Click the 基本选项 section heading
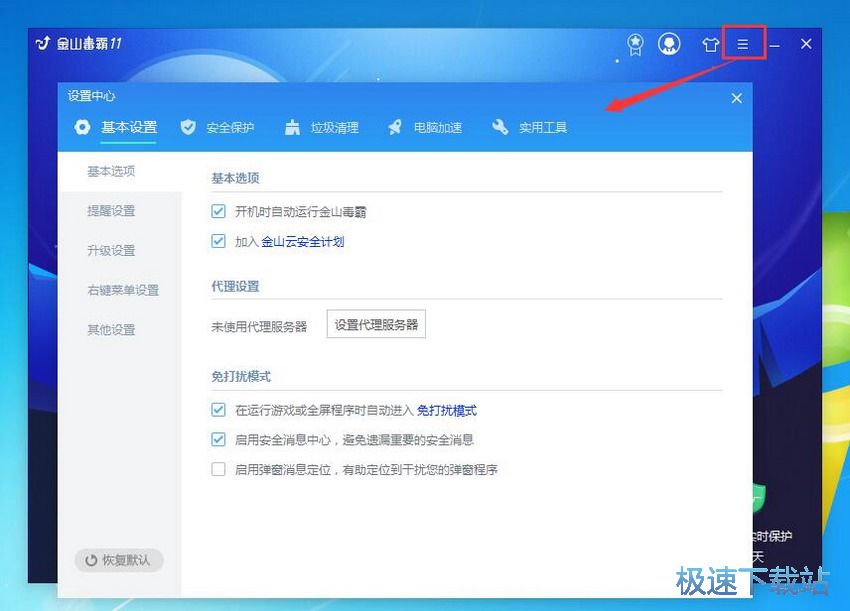The height and width of the screenshot is (611, 850). [235, 178]
